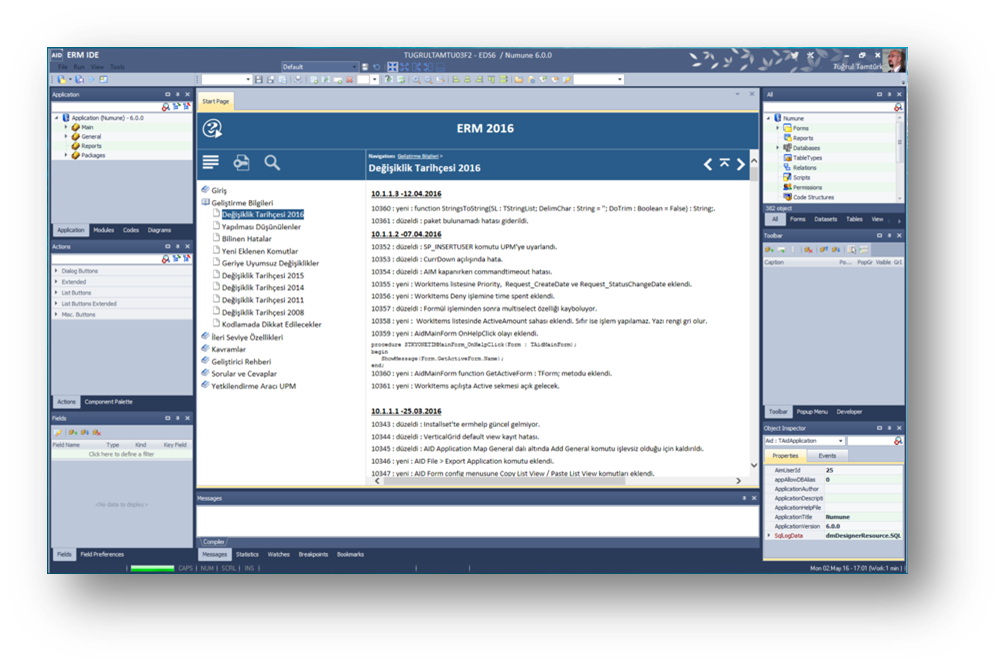
Task: Click vertical scrollbar down arrow in help
Action: pyautogui.click(x=754, y=465)
